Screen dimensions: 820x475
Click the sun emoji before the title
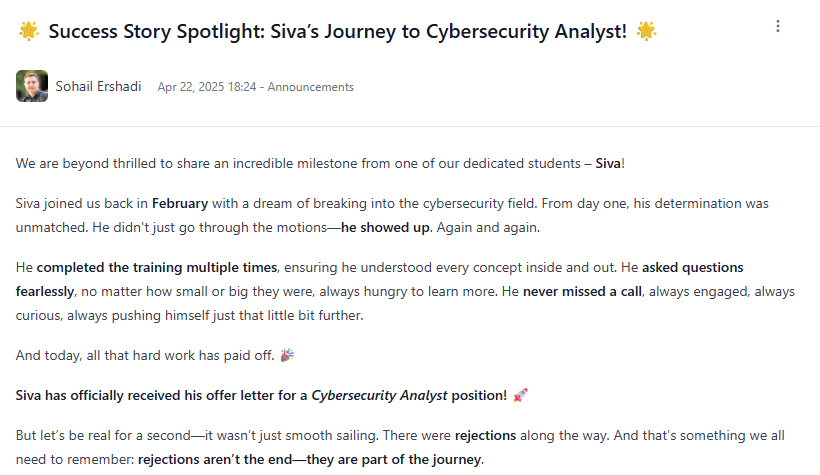[28, 31]
